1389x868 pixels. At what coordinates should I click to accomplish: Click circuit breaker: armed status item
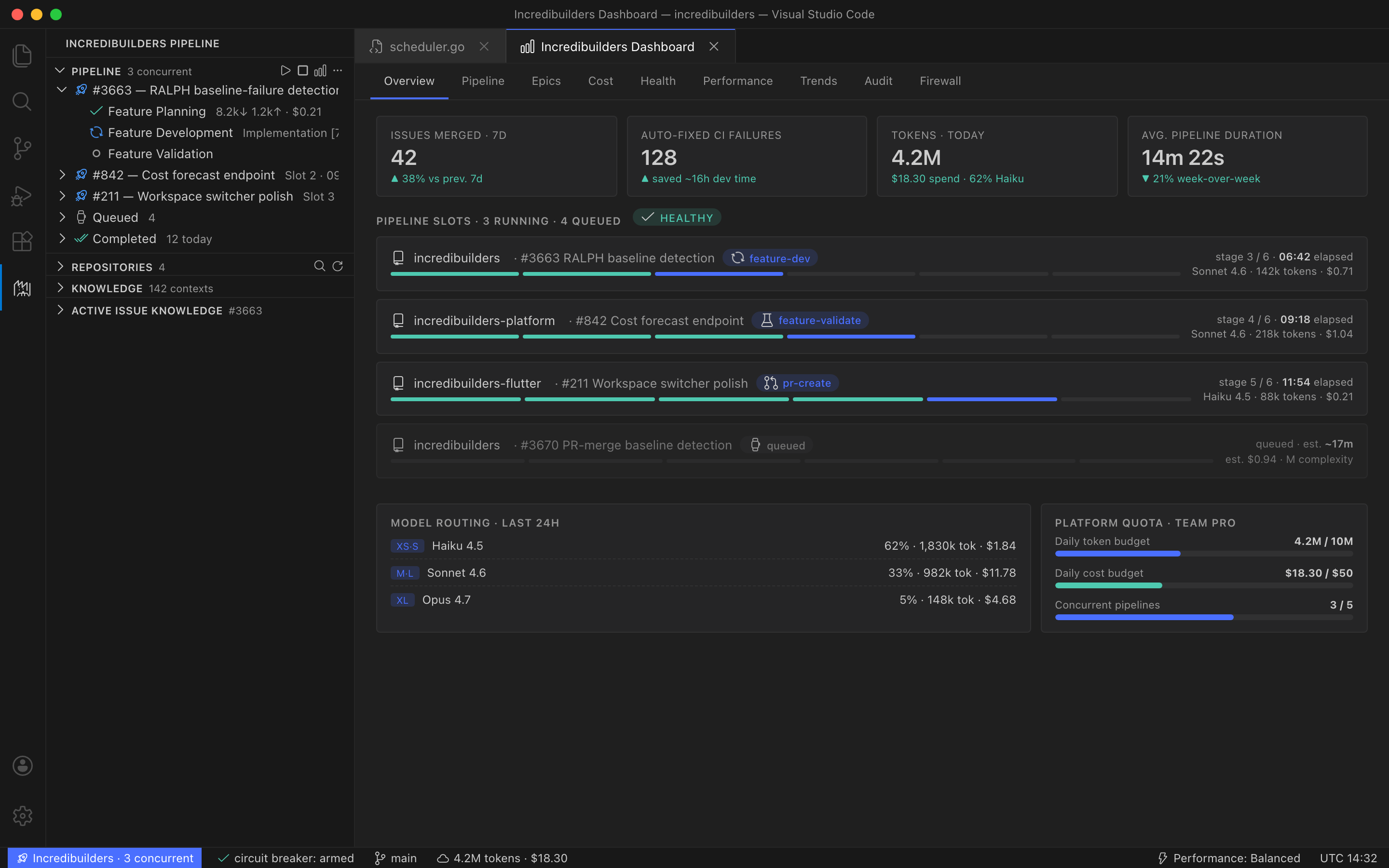coord(285,858)
